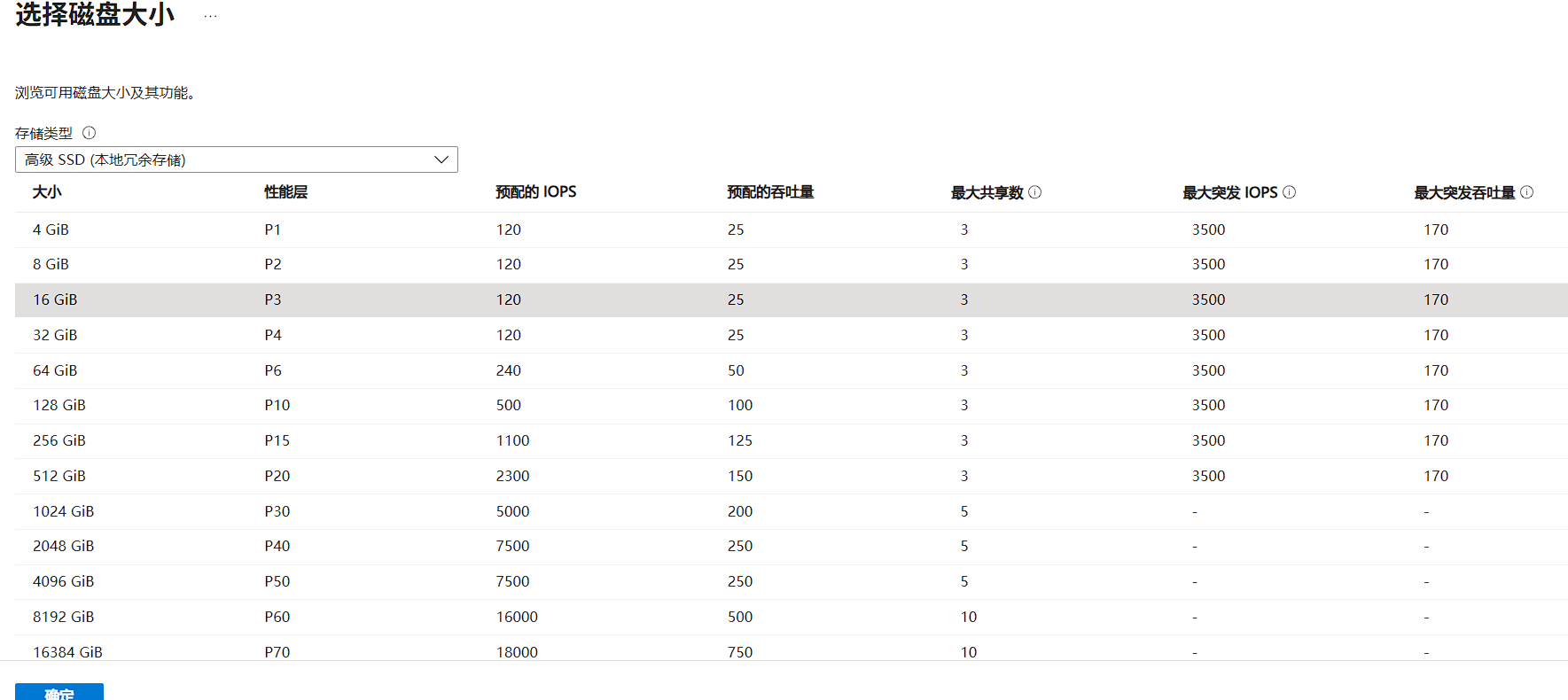Click info icon next to 存储类型

[89, 133]
